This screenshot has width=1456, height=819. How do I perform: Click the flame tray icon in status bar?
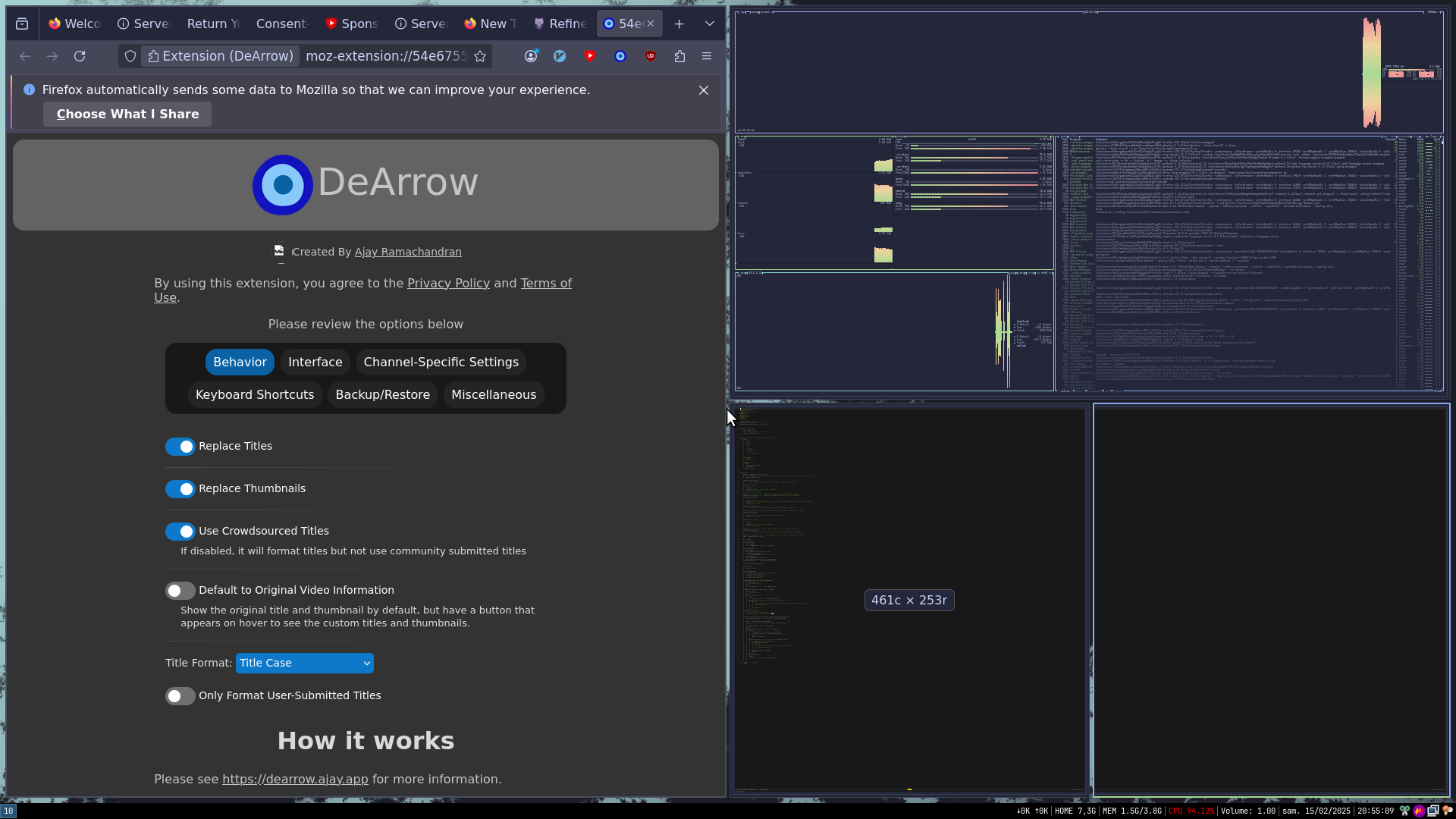1419,811
